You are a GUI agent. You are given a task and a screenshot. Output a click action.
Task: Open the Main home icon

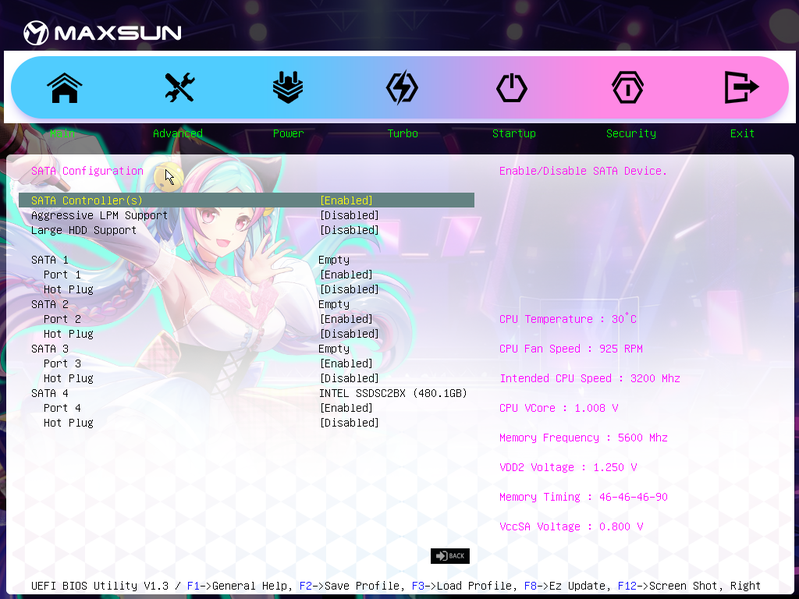click(64, 88)
